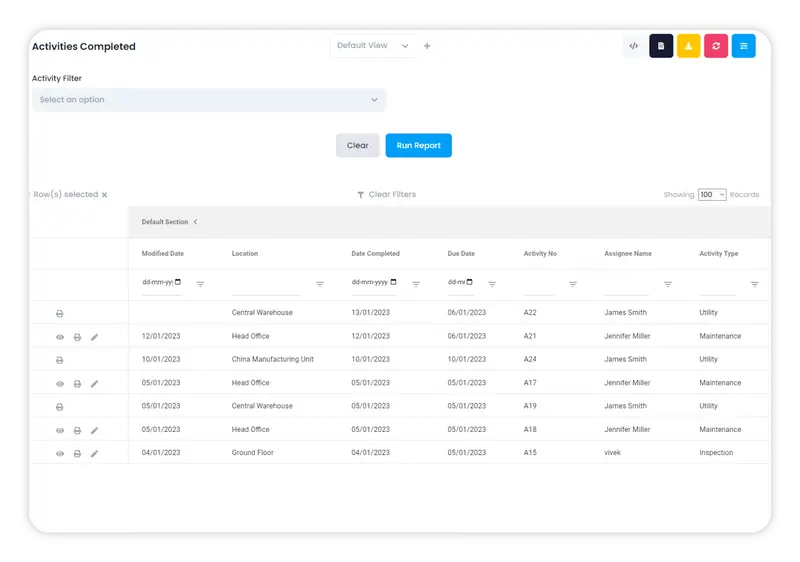Click the red refresh button
Screen dimensions: 800x562
716,46
